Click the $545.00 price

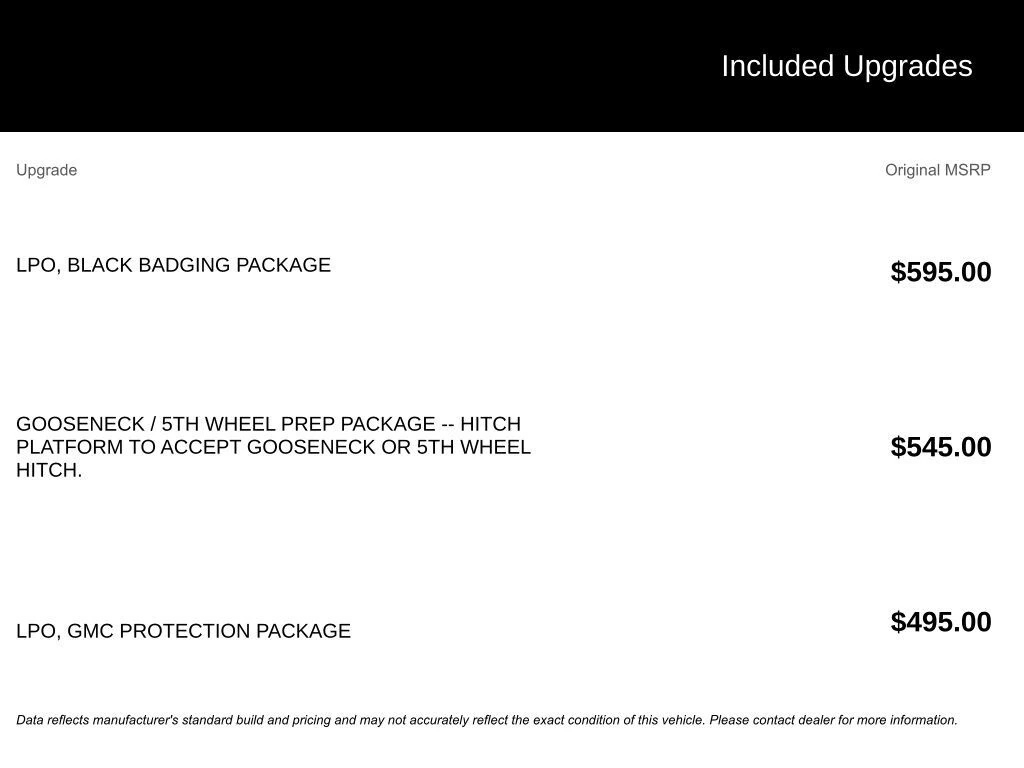tap(941, 447)
